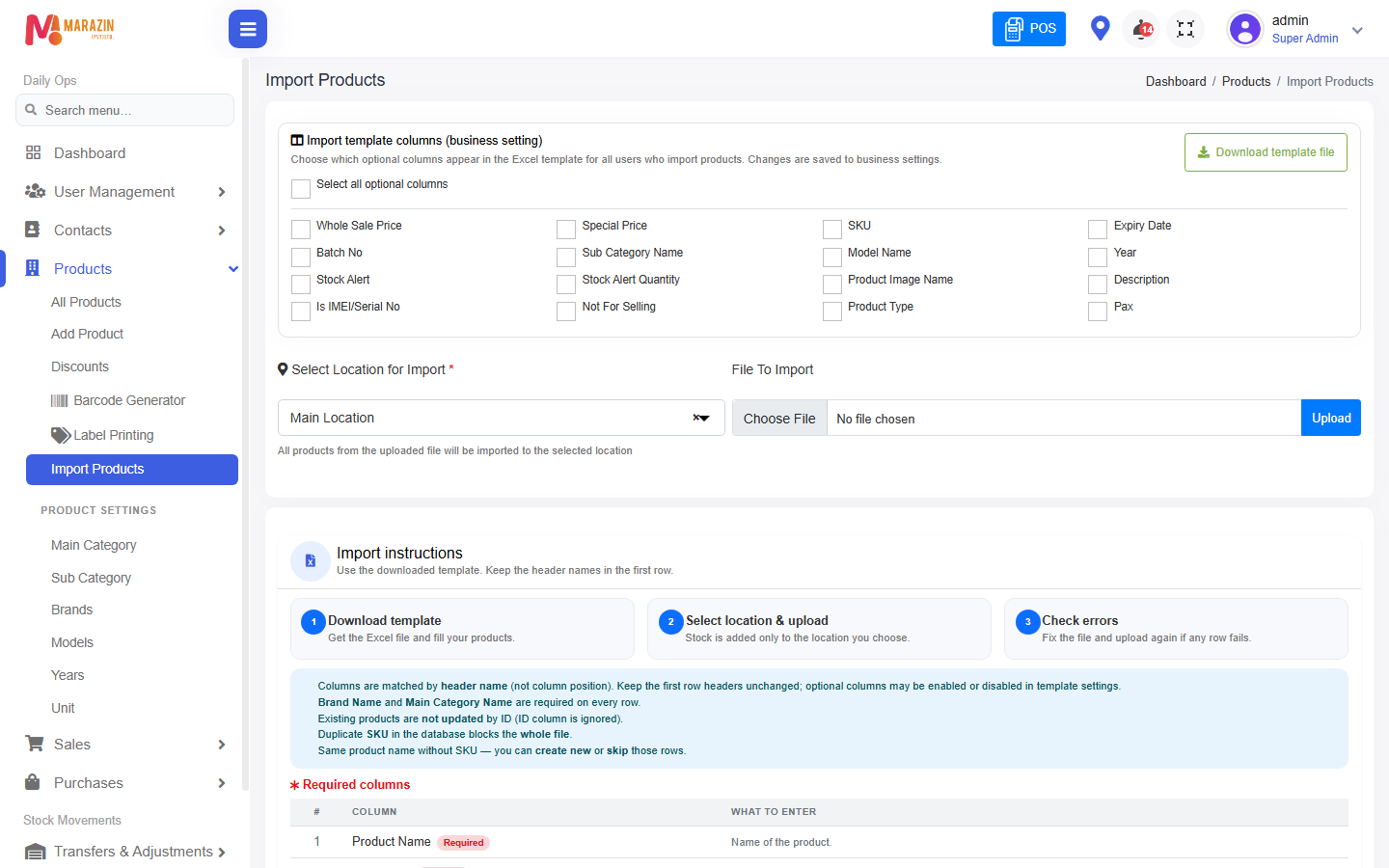Screen dimensions: 1389x868
Task: Go to Add Product page
Action: 87,334
